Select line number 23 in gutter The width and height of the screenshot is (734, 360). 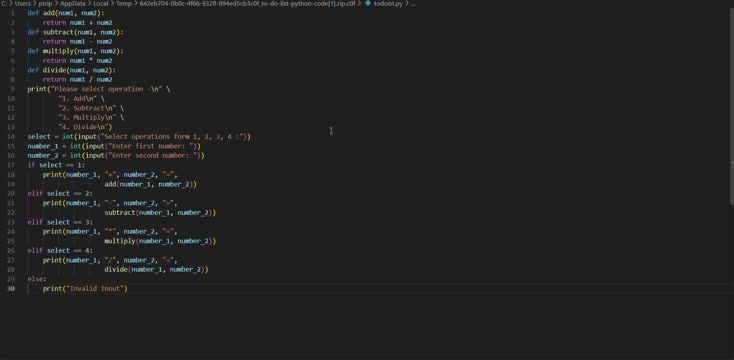coord(11,222)
